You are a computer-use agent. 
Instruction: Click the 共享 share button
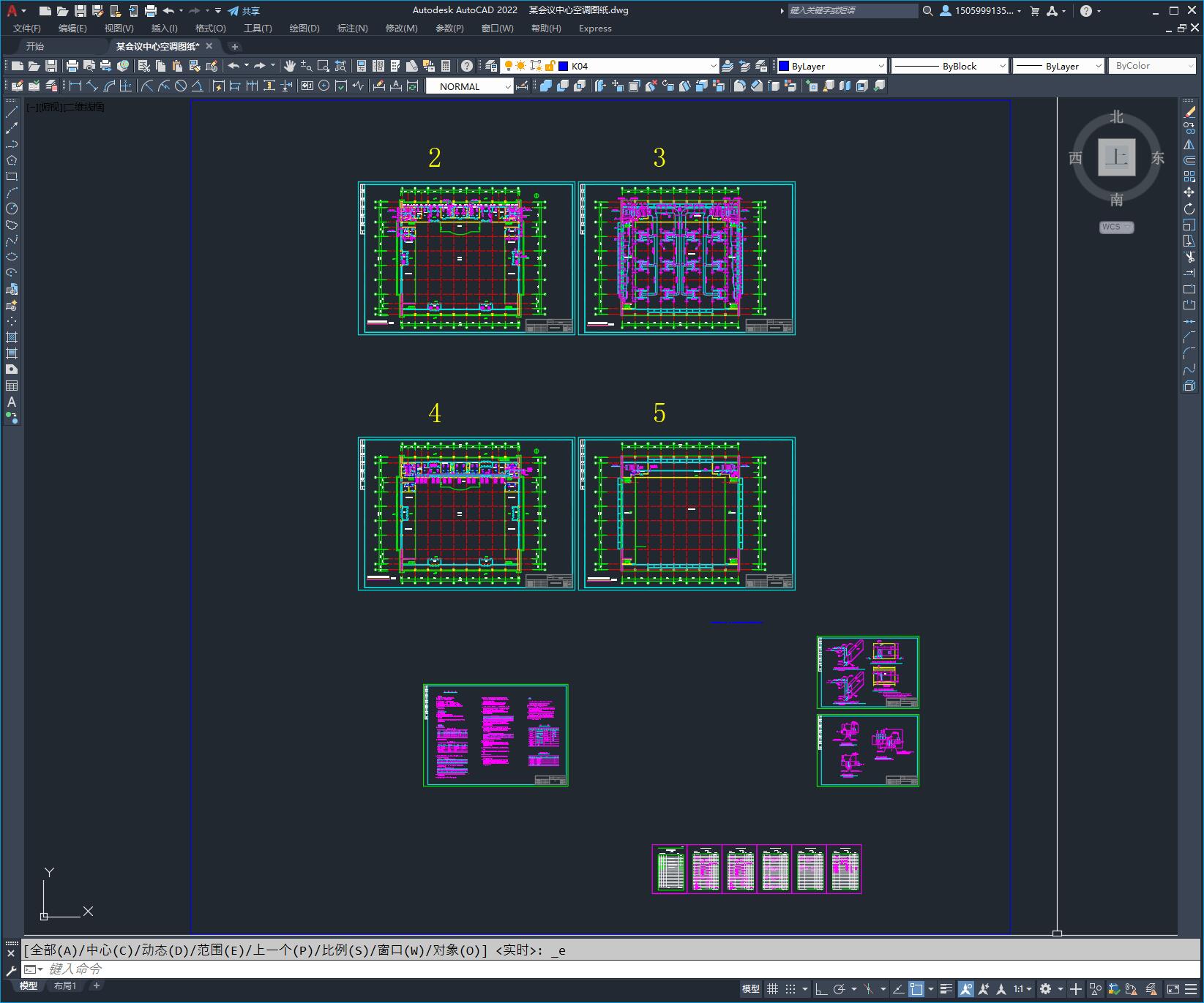pos(244,11)
